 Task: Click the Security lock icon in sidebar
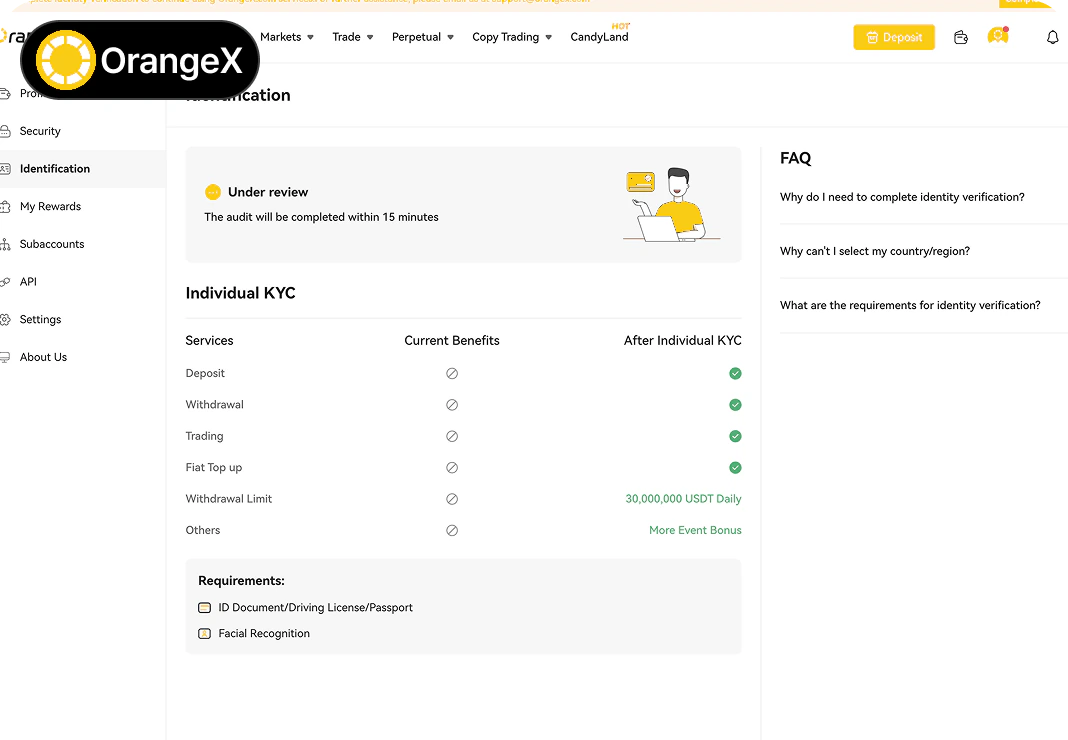pyautogui.click(x=5, y=131)
